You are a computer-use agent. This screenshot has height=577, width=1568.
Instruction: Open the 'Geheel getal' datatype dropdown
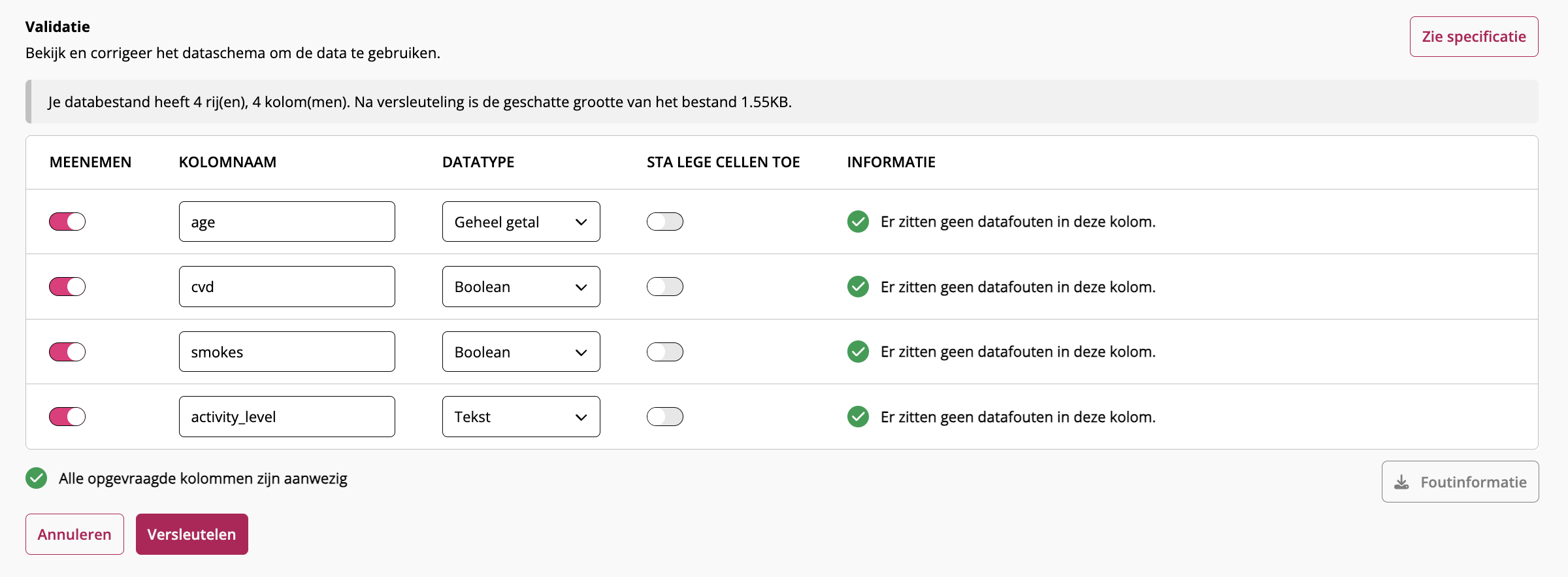(x=521, y=222)
